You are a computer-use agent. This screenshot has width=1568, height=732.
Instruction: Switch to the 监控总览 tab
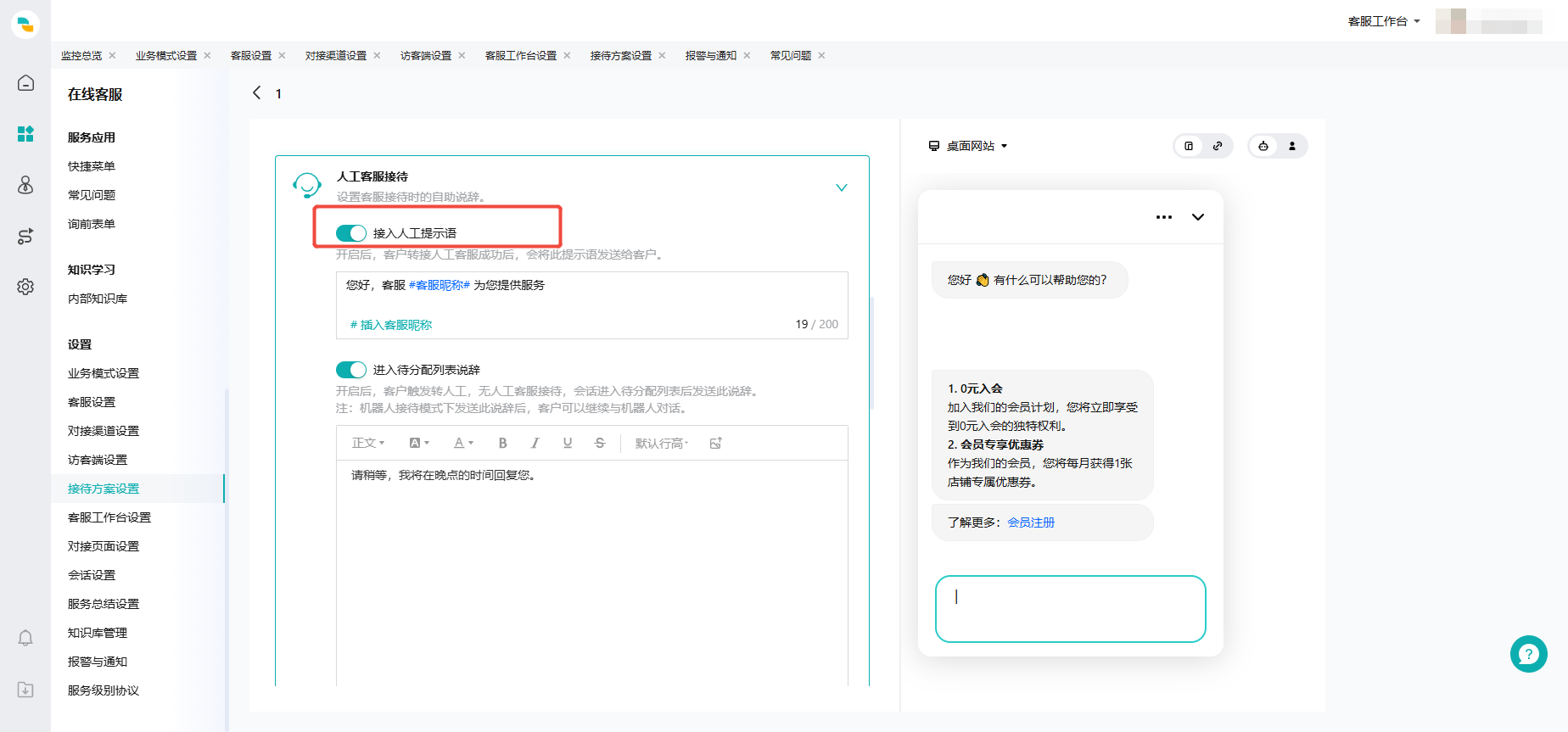click(81, 55)
